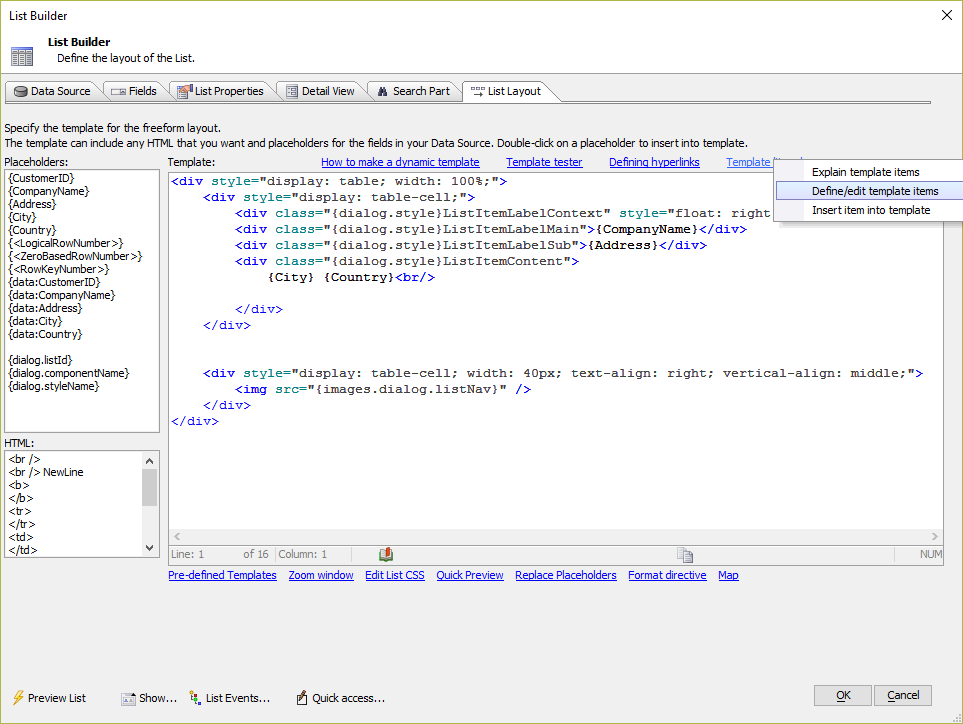
Task: Select {Address} placeholder
Action: click(x=32, y=204)
